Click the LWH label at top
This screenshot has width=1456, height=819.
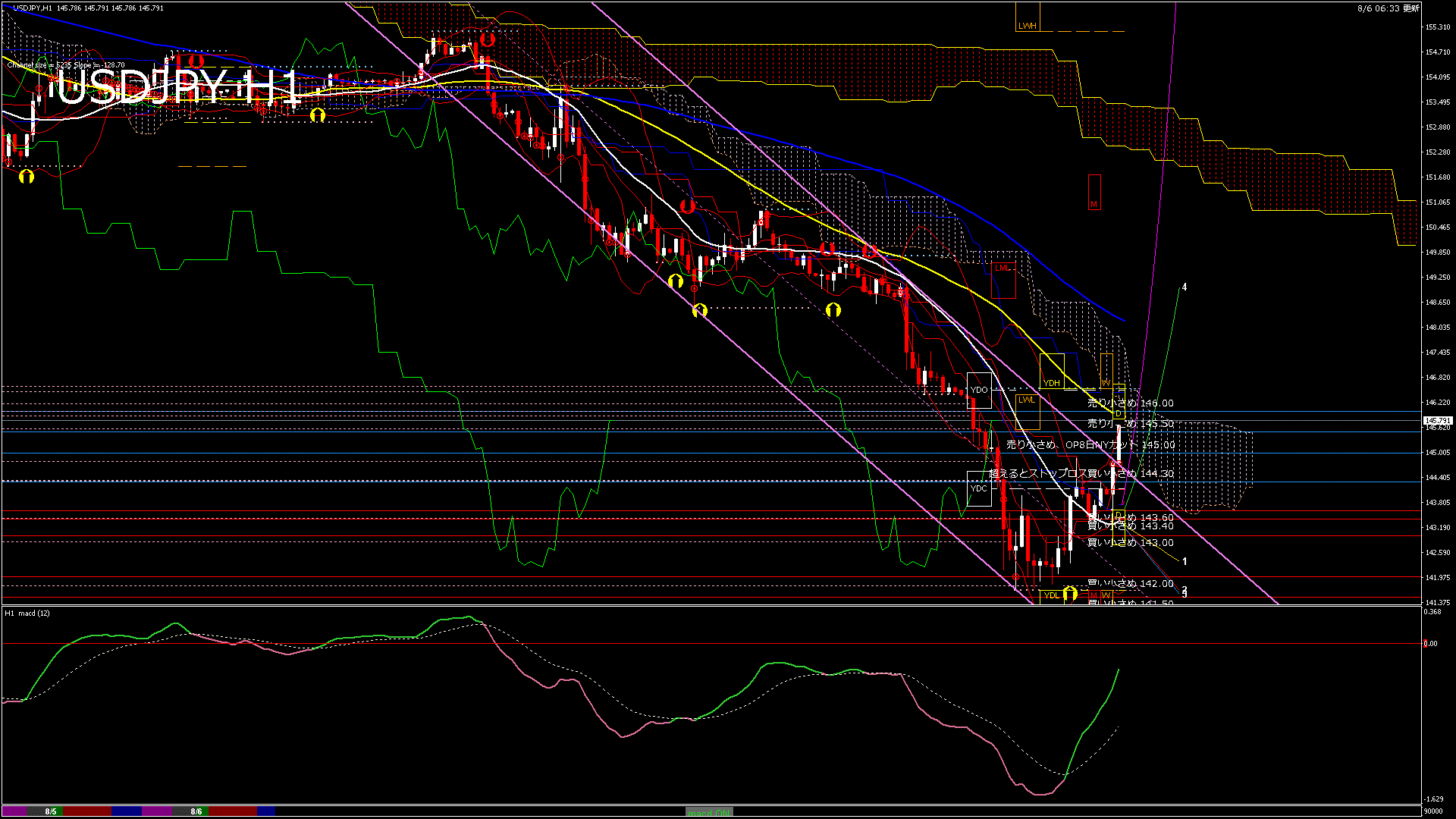coord(1027,26)
